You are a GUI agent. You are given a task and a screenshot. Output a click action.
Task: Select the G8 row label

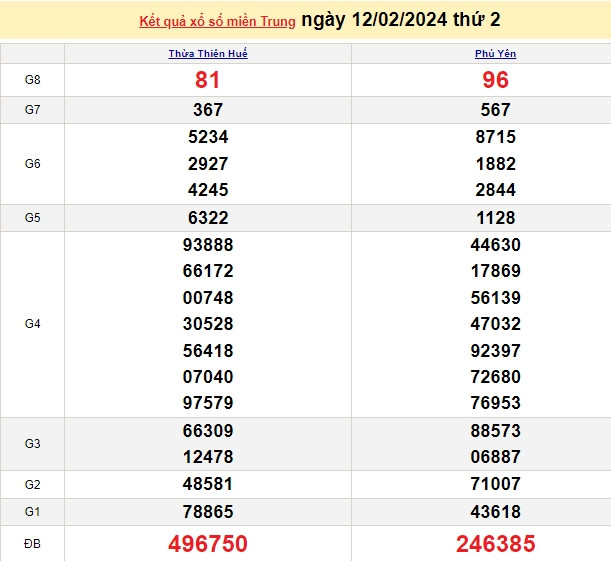[x=32, y=80]
